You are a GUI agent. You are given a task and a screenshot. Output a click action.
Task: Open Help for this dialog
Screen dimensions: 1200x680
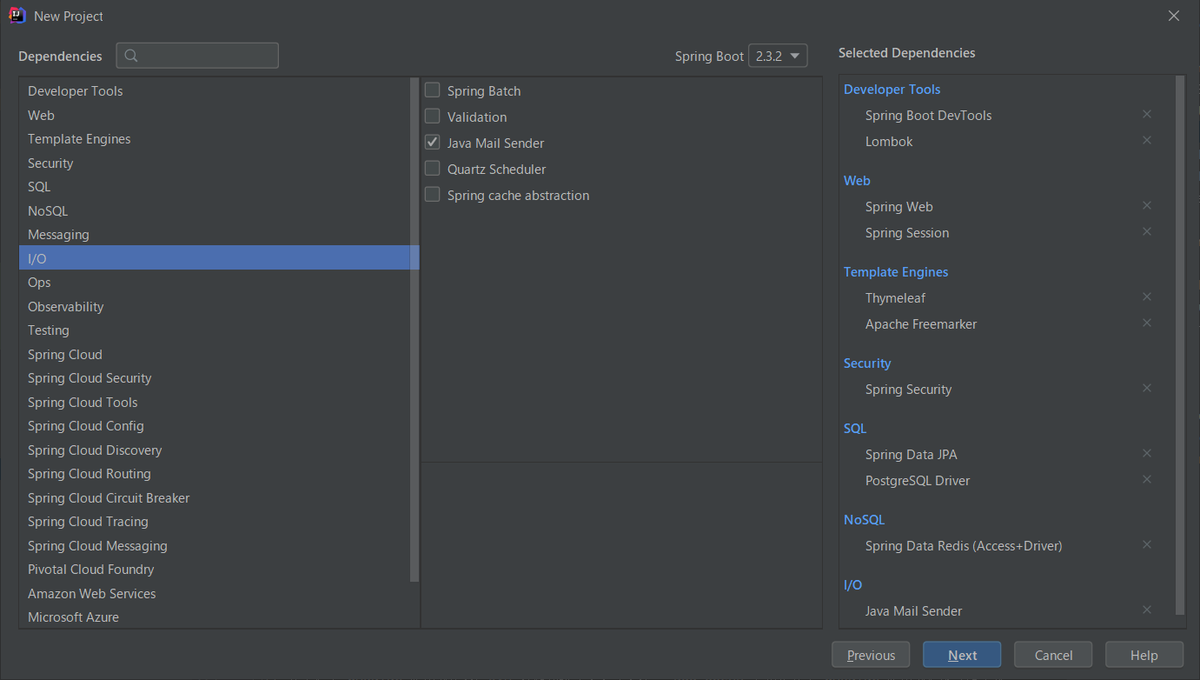(x=1144, y=655)
